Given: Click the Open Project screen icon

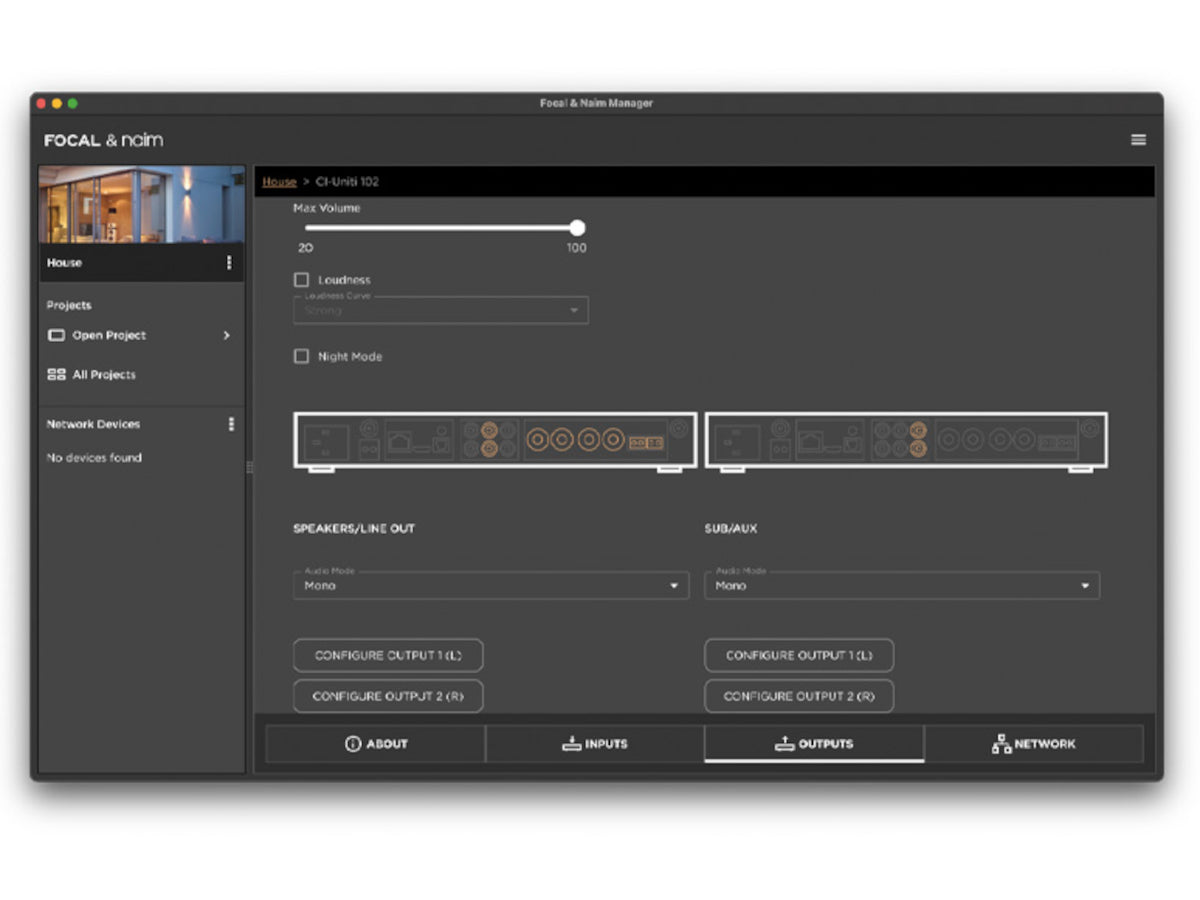Looking at the screenshot, I should tap(56, 336).
